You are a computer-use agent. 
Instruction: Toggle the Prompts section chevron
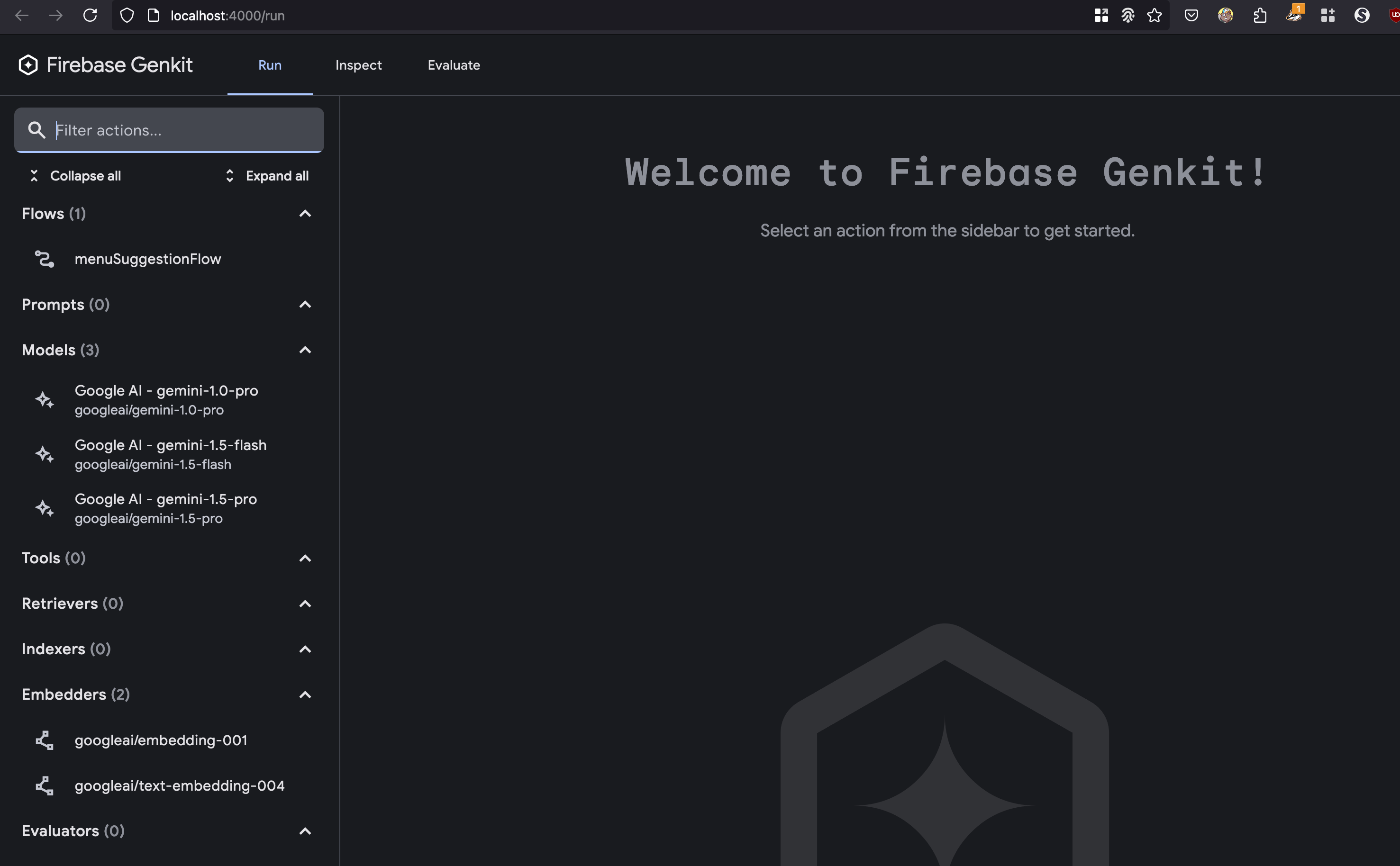coord(305,305)
